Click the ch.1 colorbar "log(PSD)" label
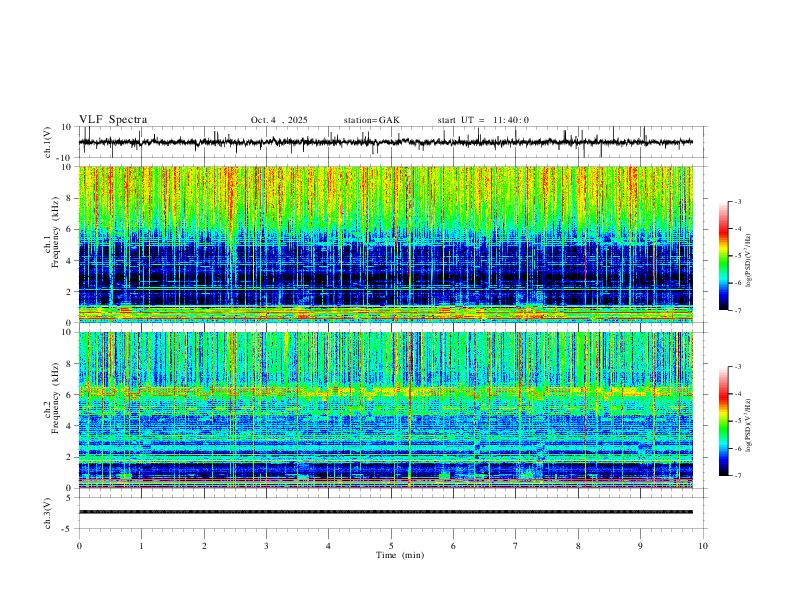Viewport: 792px width, 612px height. 749,260
